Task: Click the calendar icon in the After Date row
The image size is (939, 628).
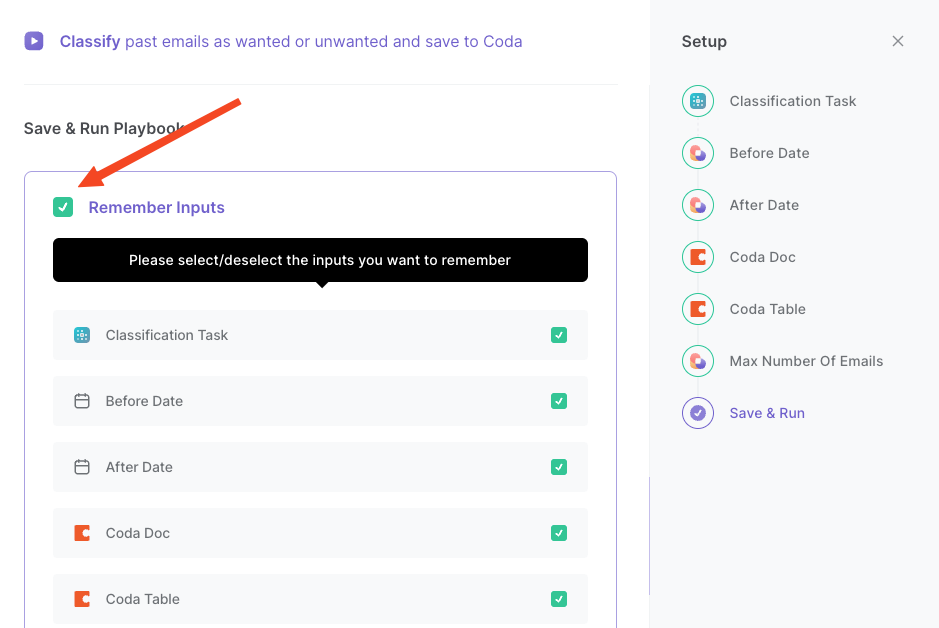Action: (x=82, y=467)
